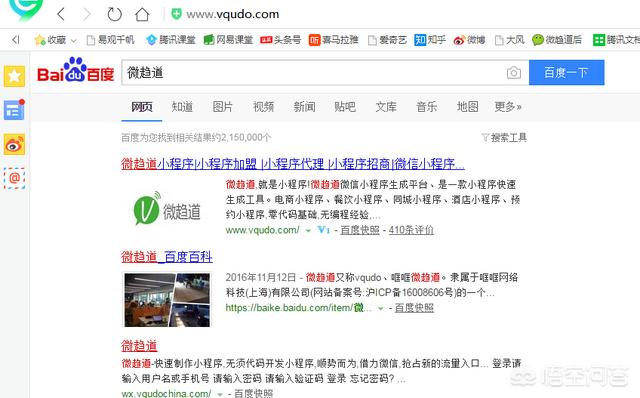Open the 腾讯文档 bookmark
The height and width of the screenshot is (398, 640).
[x=616, y=40]
